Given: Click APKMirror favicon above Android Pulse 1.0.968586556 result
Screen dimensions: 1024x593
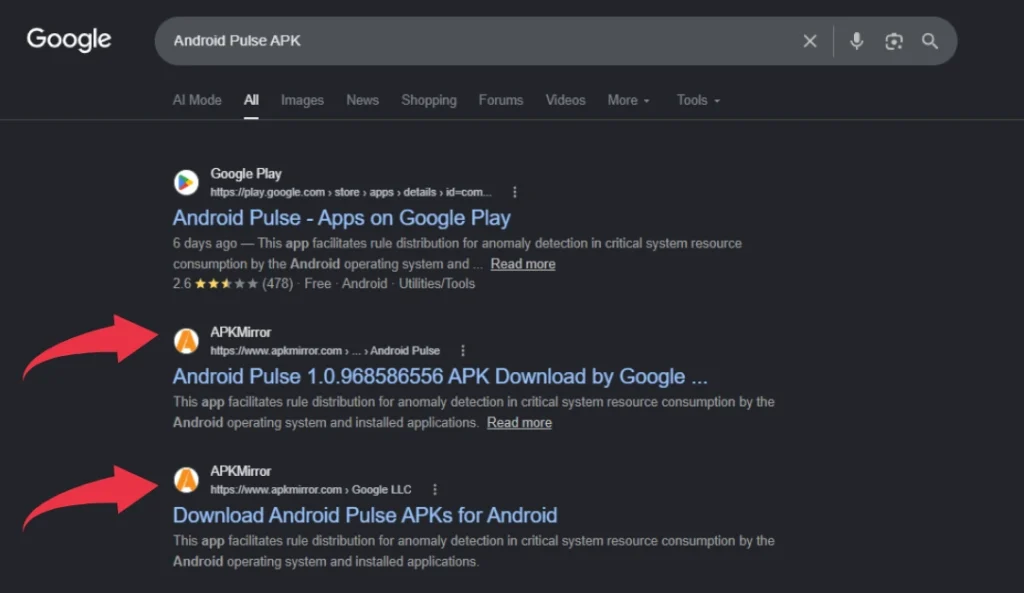Looking at the screenshot, I should 186,341.
